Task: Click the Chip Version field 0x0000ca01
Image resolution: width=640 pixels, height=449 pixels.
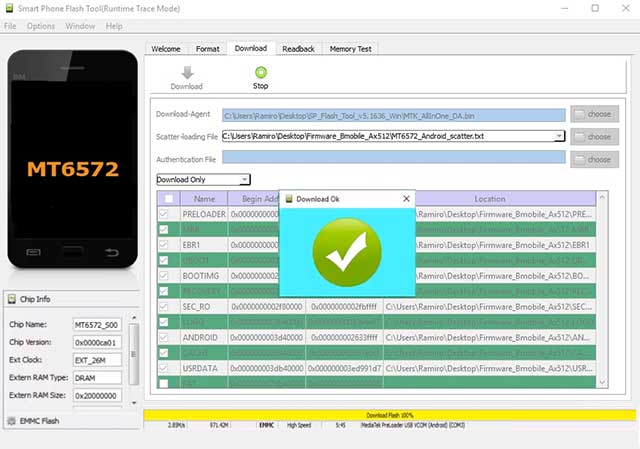Action: pyautogui.click(x=97, y=342)
